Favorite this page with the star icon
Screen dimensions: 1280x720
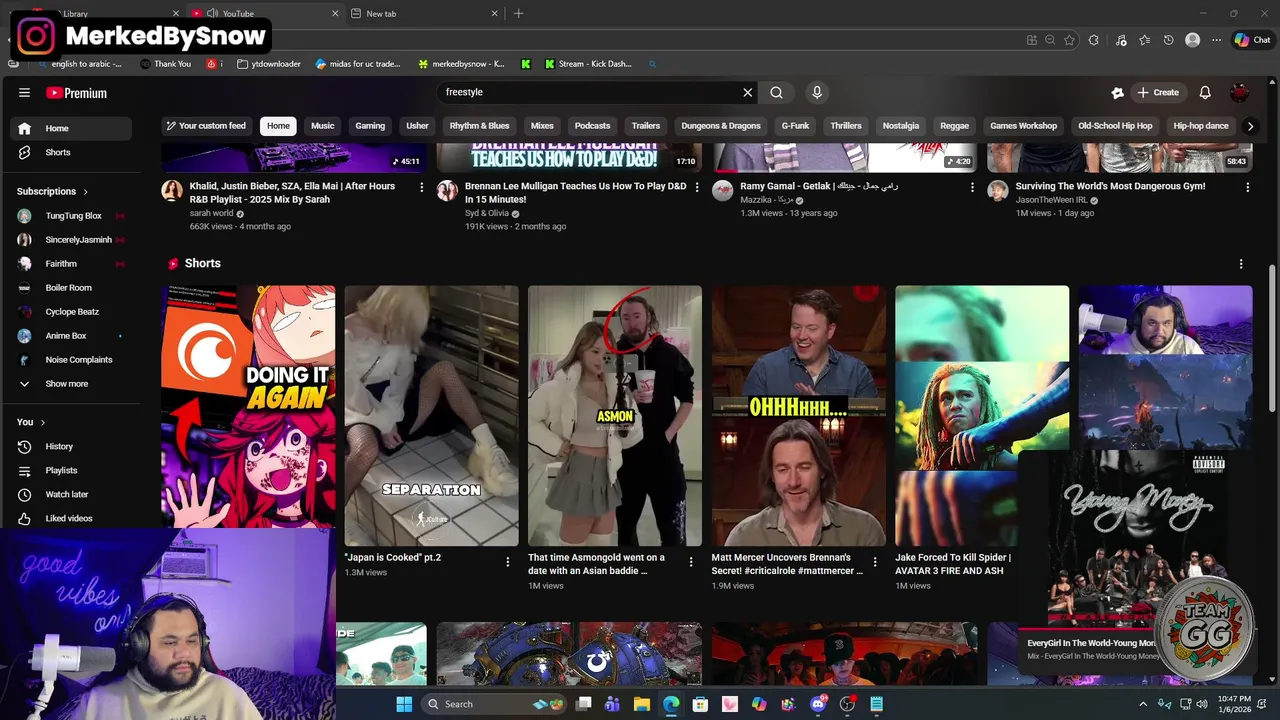coord(1069,40)
